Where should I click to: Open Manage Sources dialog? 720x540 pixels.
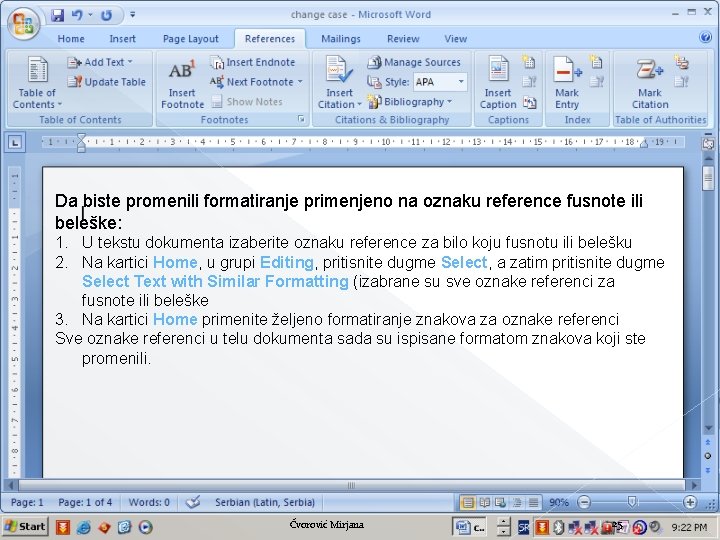coord(414,62)
